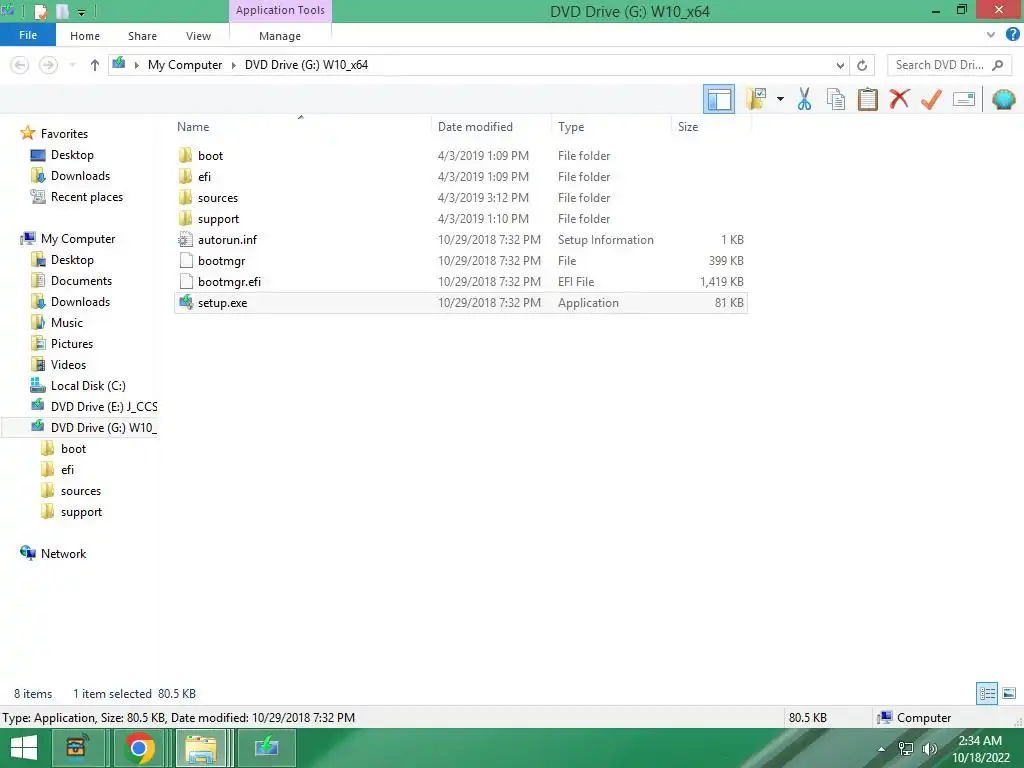The width and height of the screenshot is (1024, 768).
Task: Click DVD Drive (G:) W10_x64 breadcrumb
Action: tap(306, 65)
